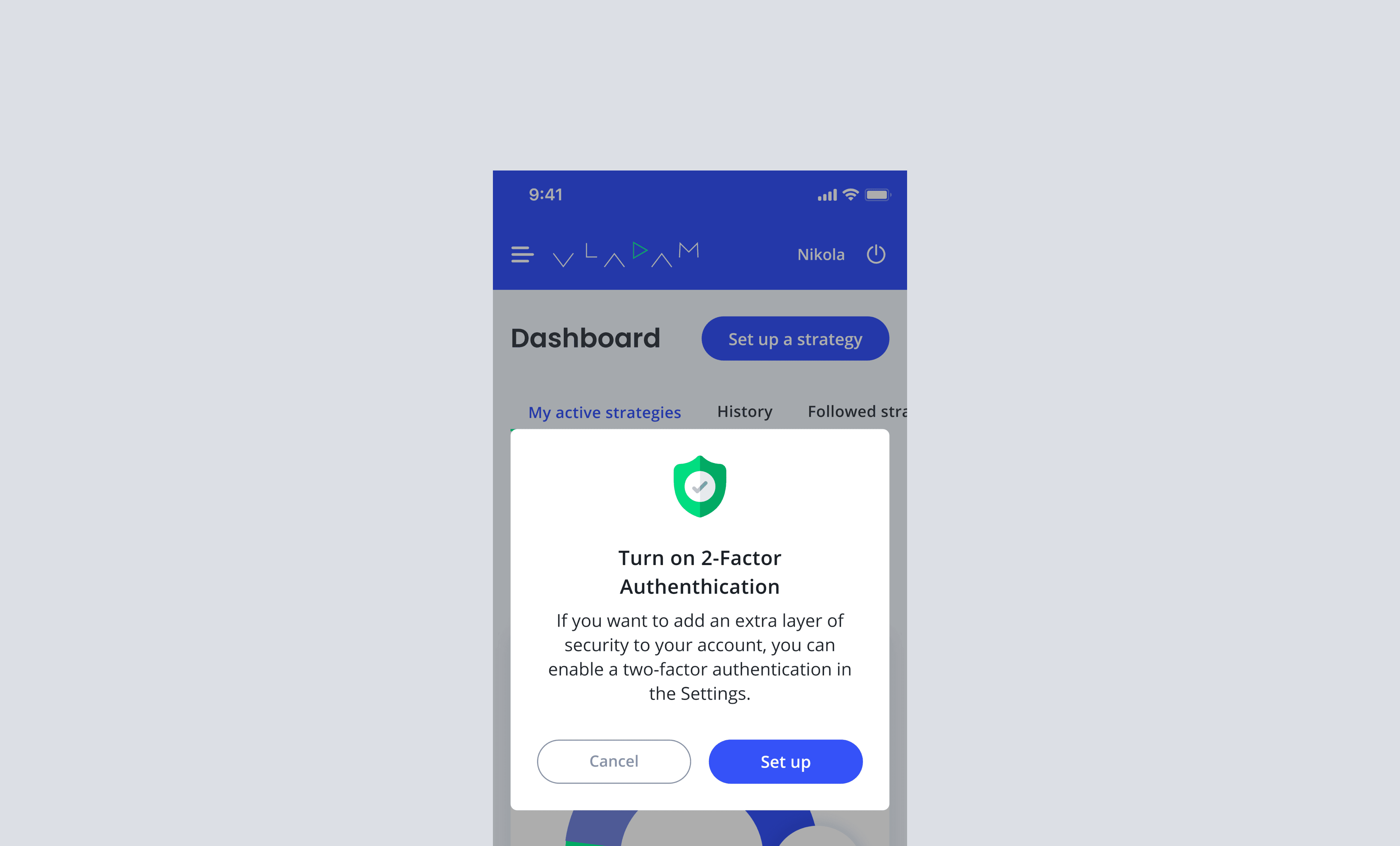This screenshot has width=1400, height=846.
Task: Click the VLADAM logo
Action: click(626, 254)
